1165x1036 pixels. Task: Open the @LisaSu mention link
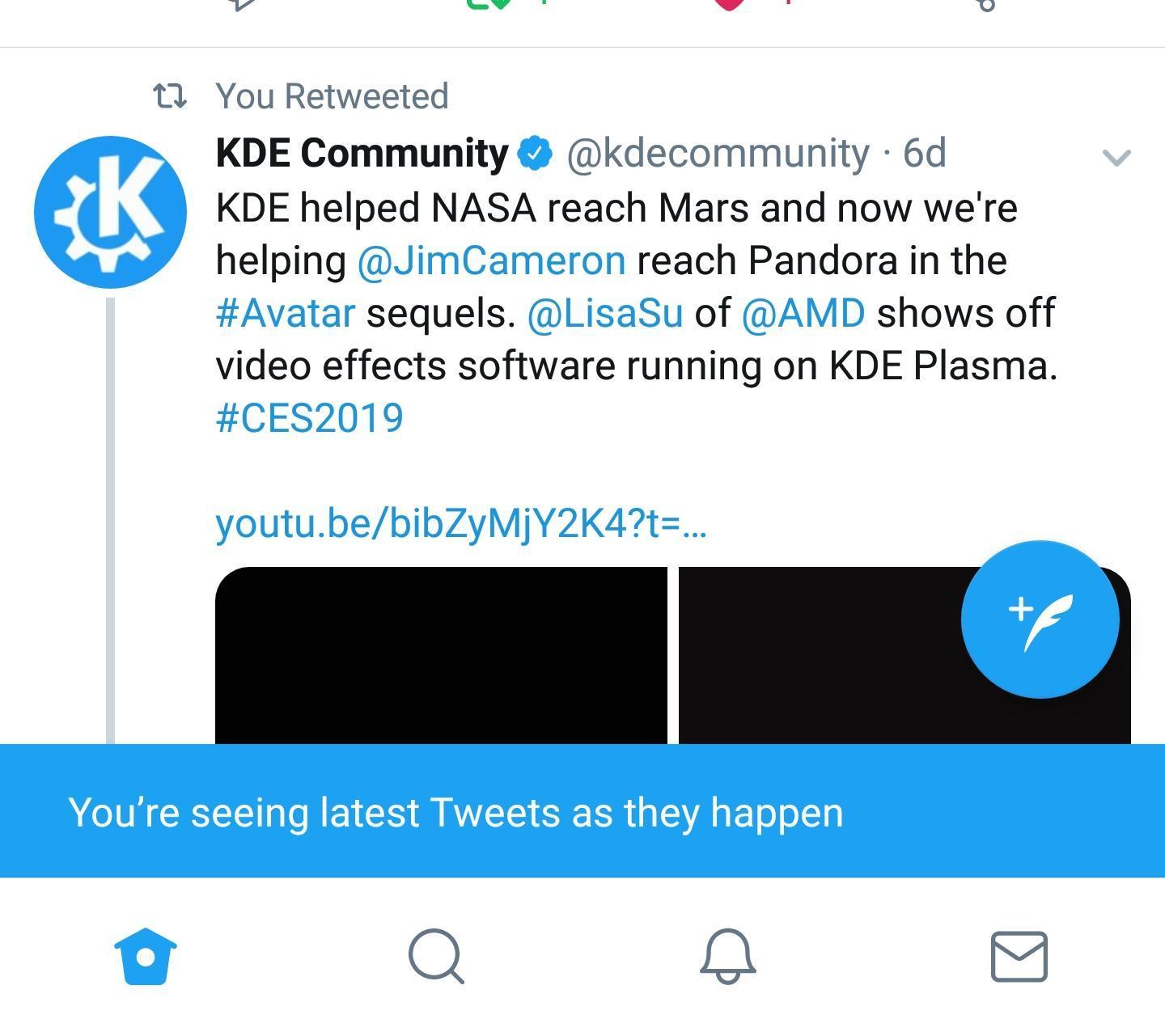coord(605,313)
